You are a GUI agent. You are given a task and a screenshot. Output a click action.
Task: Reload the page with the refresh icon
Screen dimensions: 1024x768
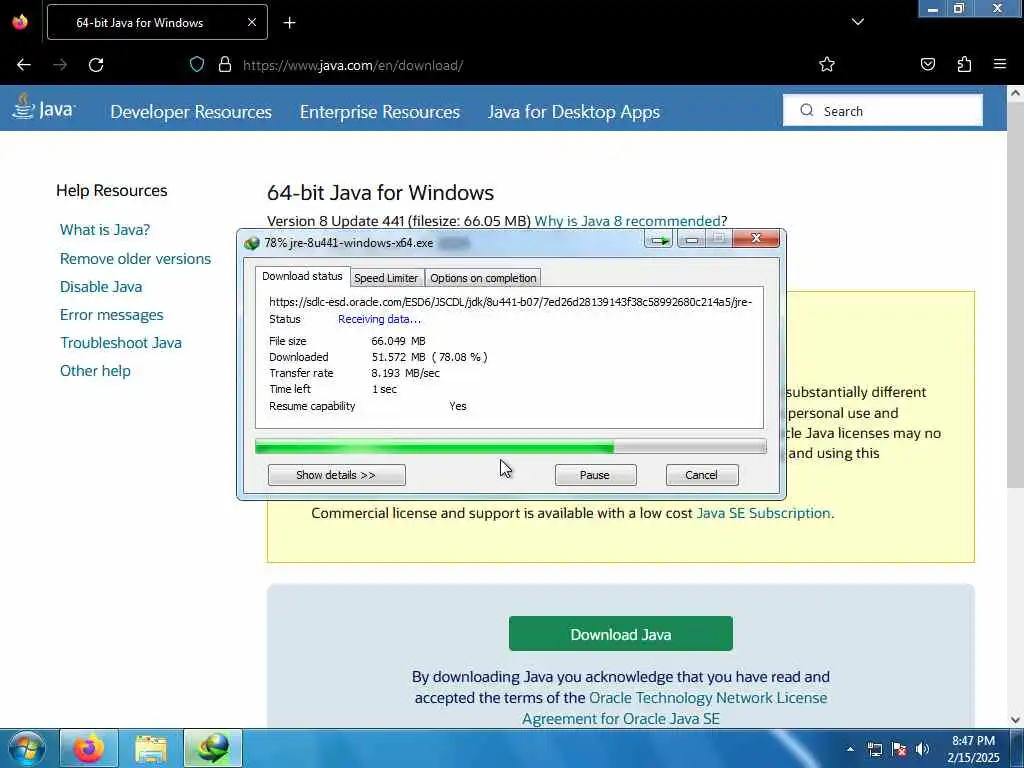(96, 65)
